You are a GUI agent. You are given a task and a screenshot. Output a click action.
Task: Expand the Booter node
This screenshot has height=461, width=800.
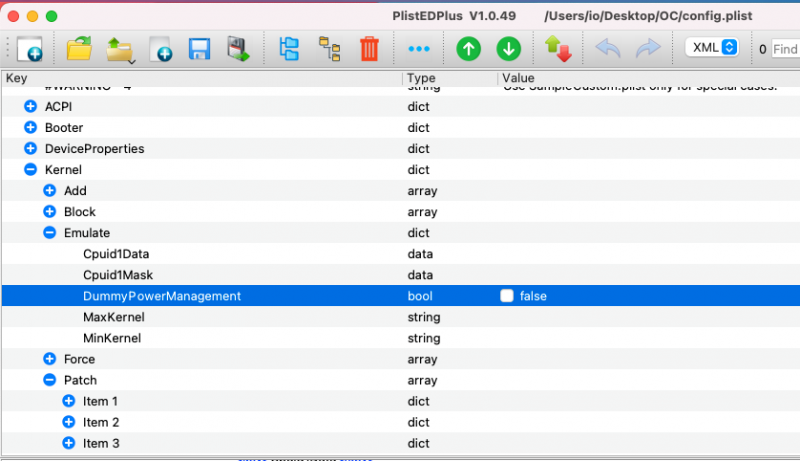click(31, 127)
